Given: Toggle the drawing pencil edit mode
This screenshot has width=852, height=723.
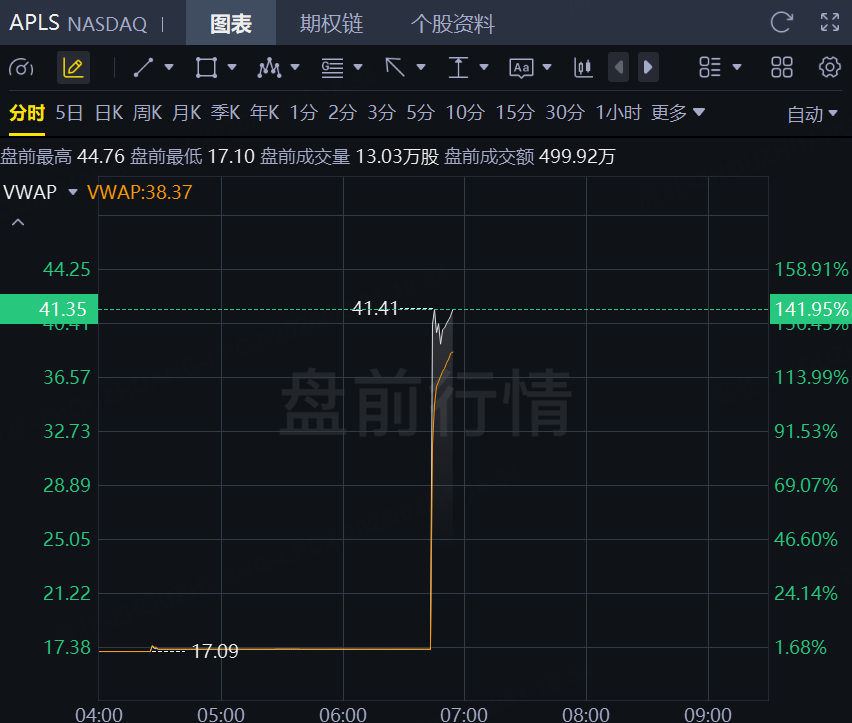Looking at the screenshot, I should tap(73, 68).
